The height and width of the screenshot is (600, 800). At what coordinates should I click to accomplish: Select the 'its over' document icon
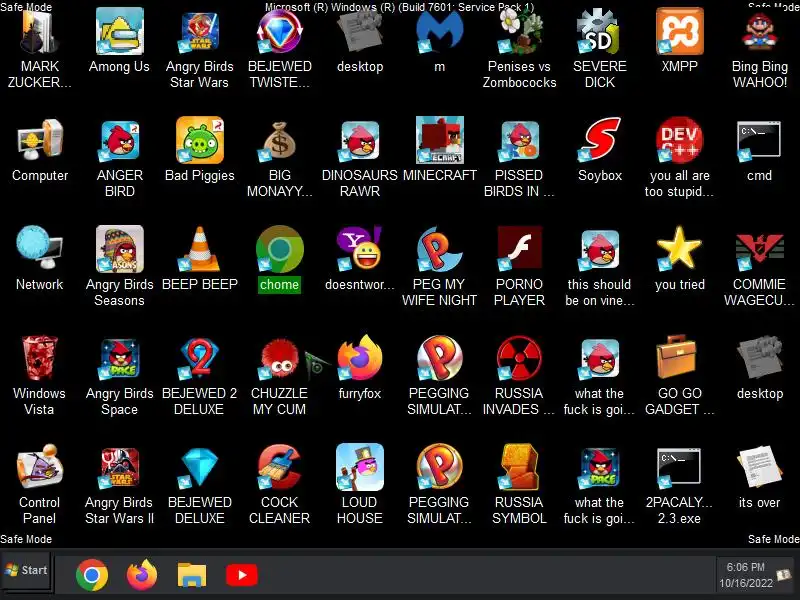(760, 466)
